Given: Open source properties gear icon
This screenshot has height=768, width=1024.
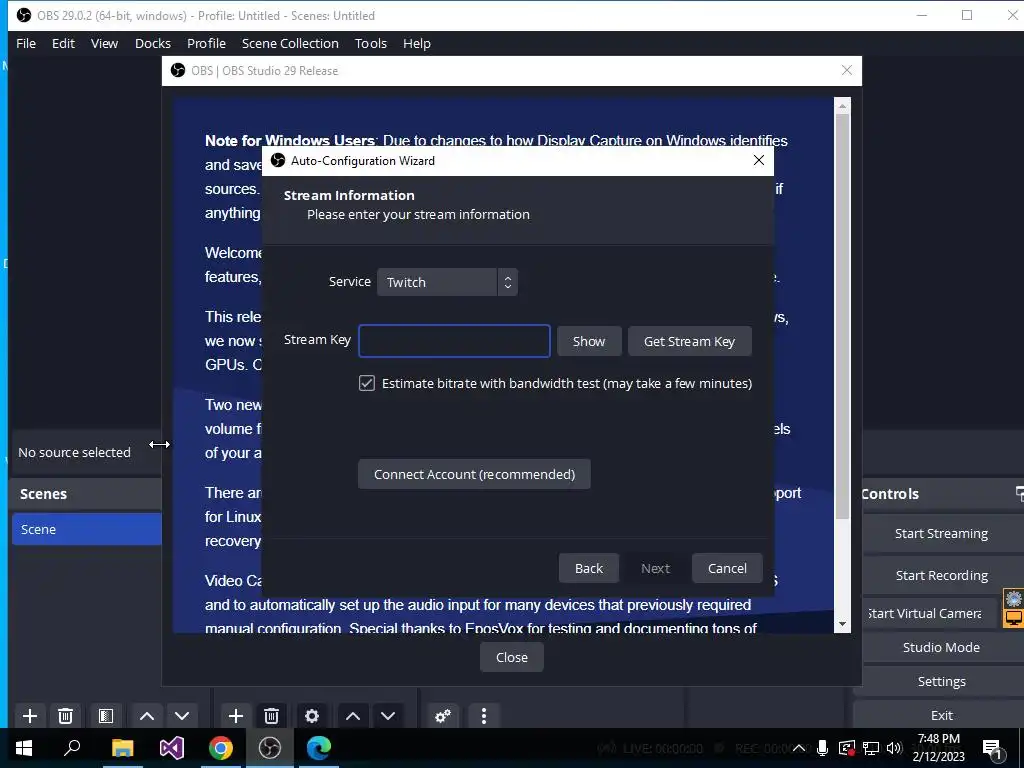Looking at the screenshot, I should click(312, 716).
